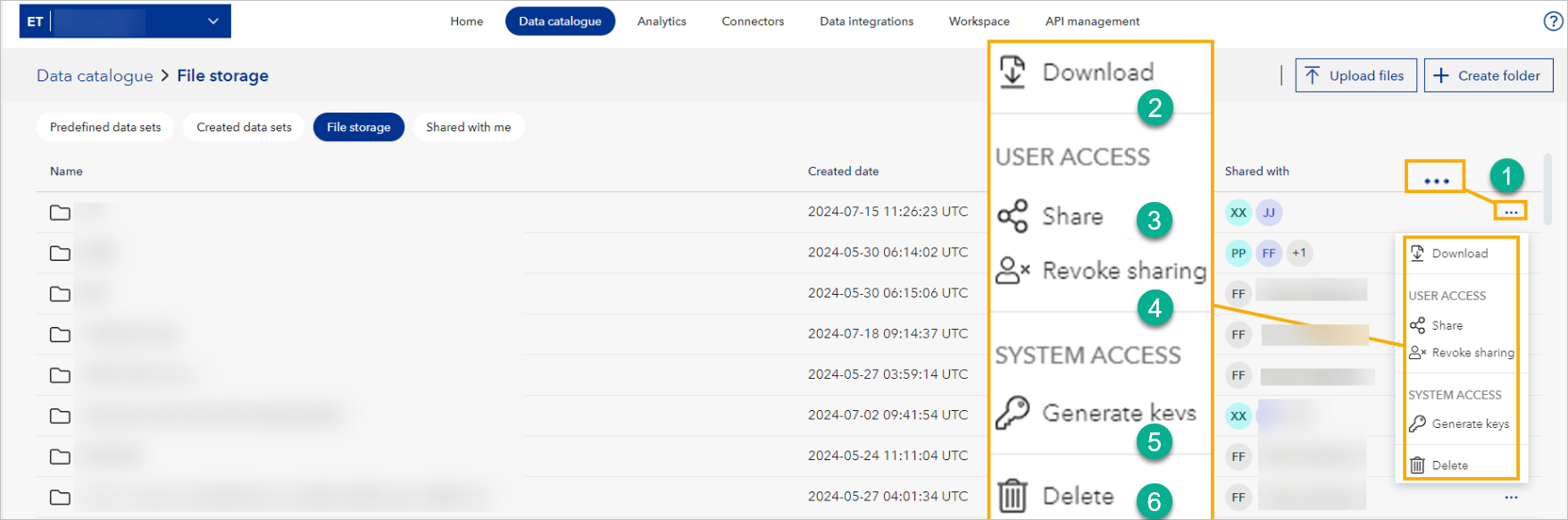Select Revoke sharing icon in the small context menu

point(1417,353)
